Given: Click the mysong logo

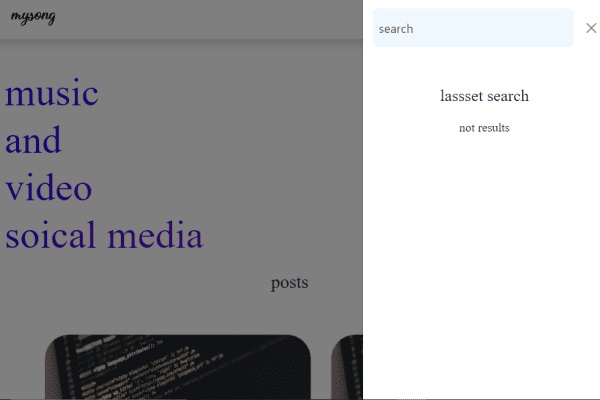Looking at the screenshot, I should [33, 17].
